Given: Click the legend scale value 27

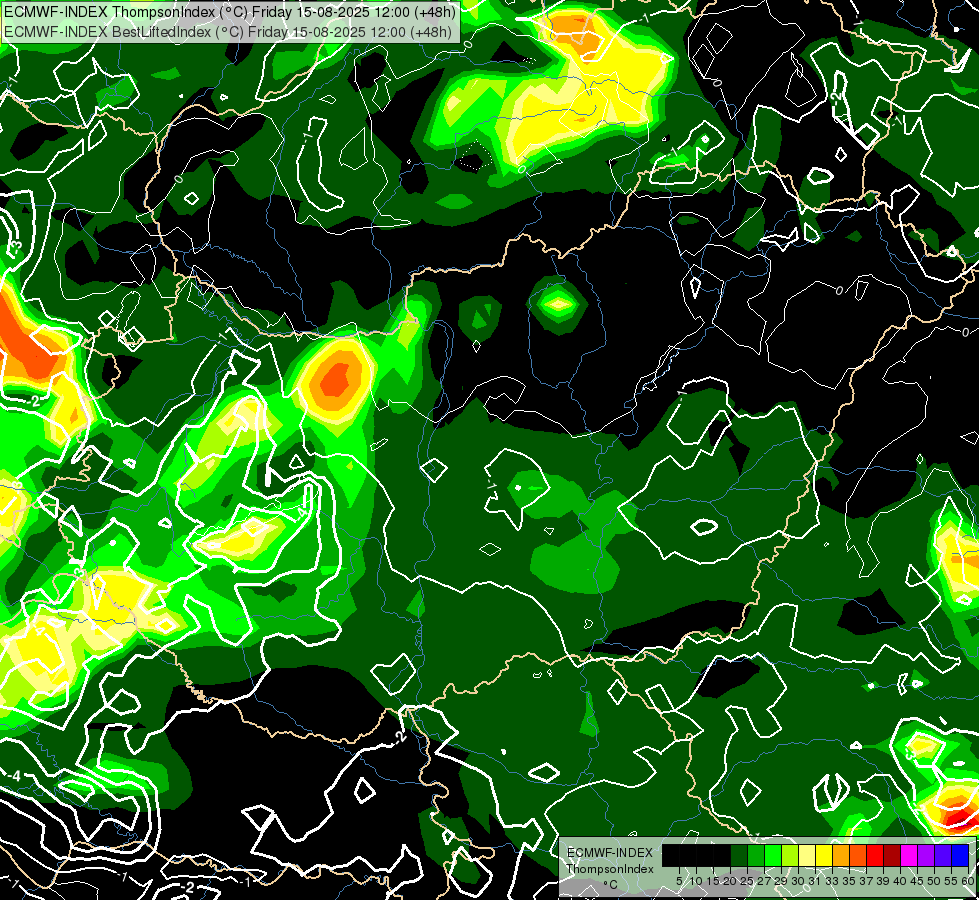Looking at the screenshot, I should click(764, 881).
